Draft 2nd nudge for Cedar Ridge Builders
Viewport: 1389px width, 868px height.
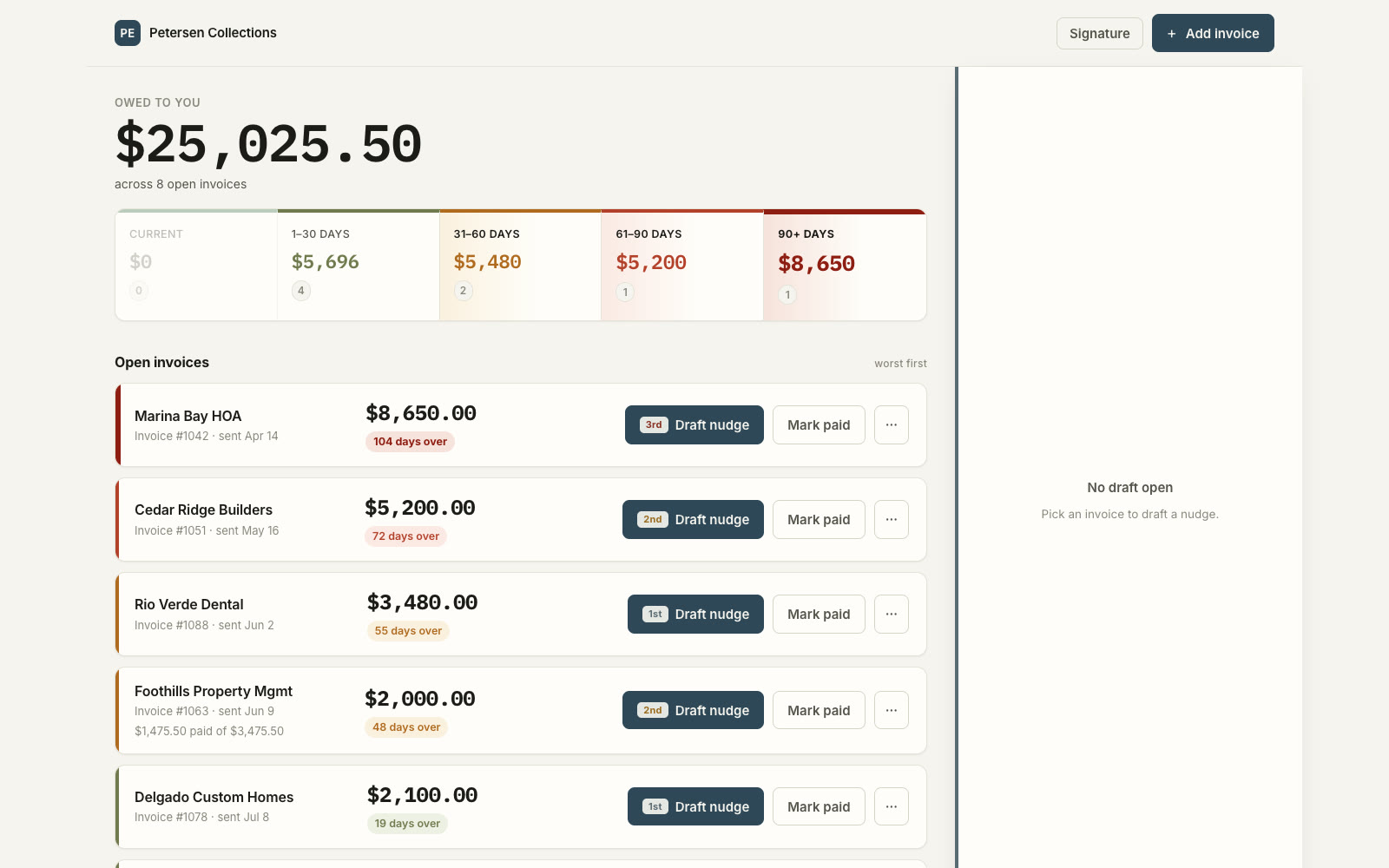pos(693,520)
